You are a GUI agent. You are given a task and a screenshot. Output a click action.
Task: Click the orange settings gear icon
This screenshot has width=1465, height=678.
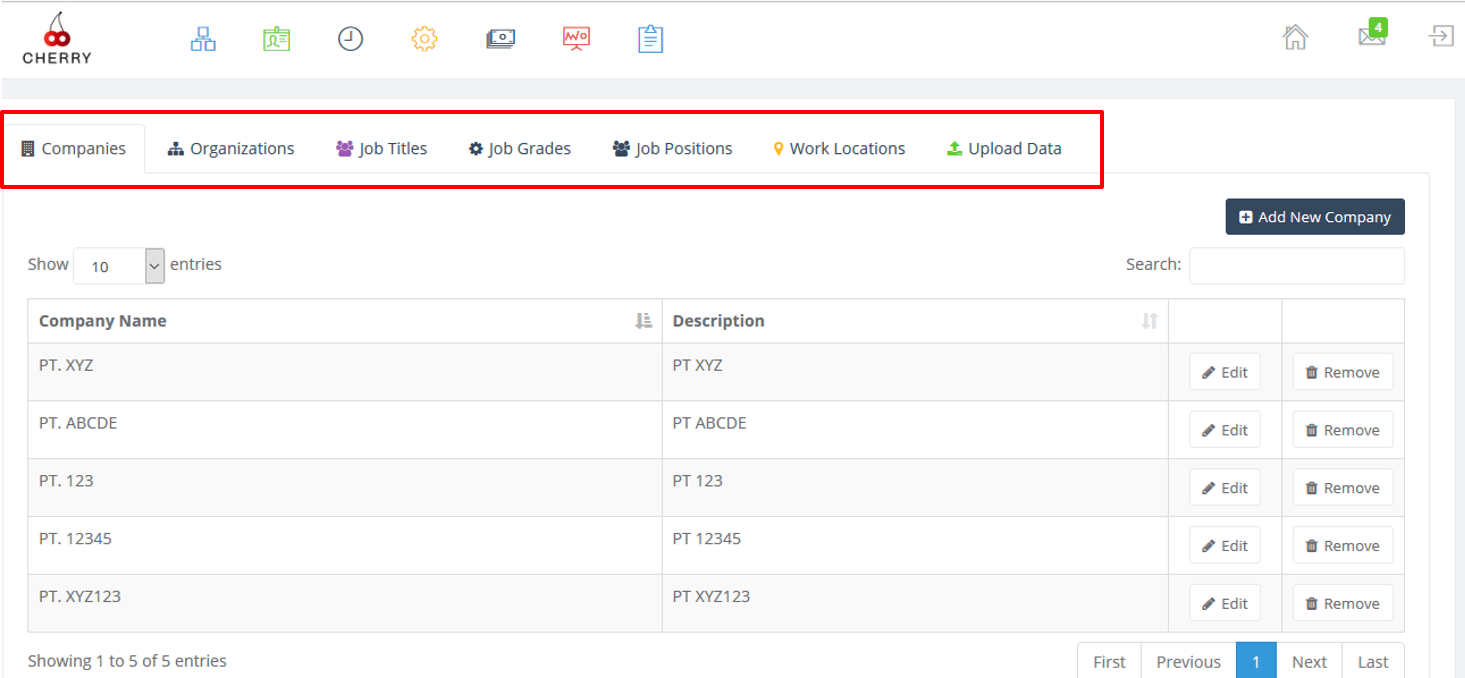click(x=424, y=38)
